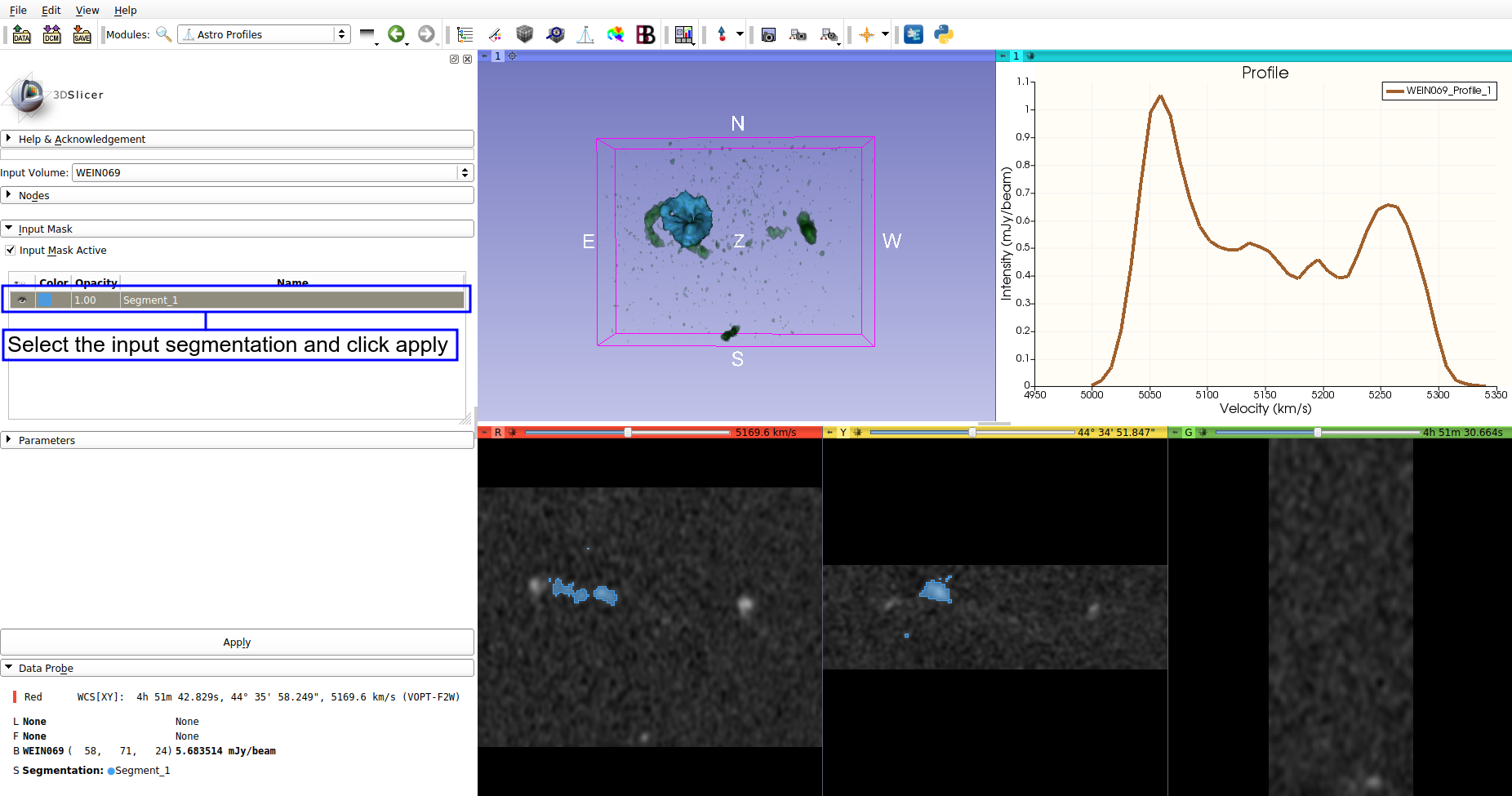Open the markup tool dropdown arrow

(740, 34)
